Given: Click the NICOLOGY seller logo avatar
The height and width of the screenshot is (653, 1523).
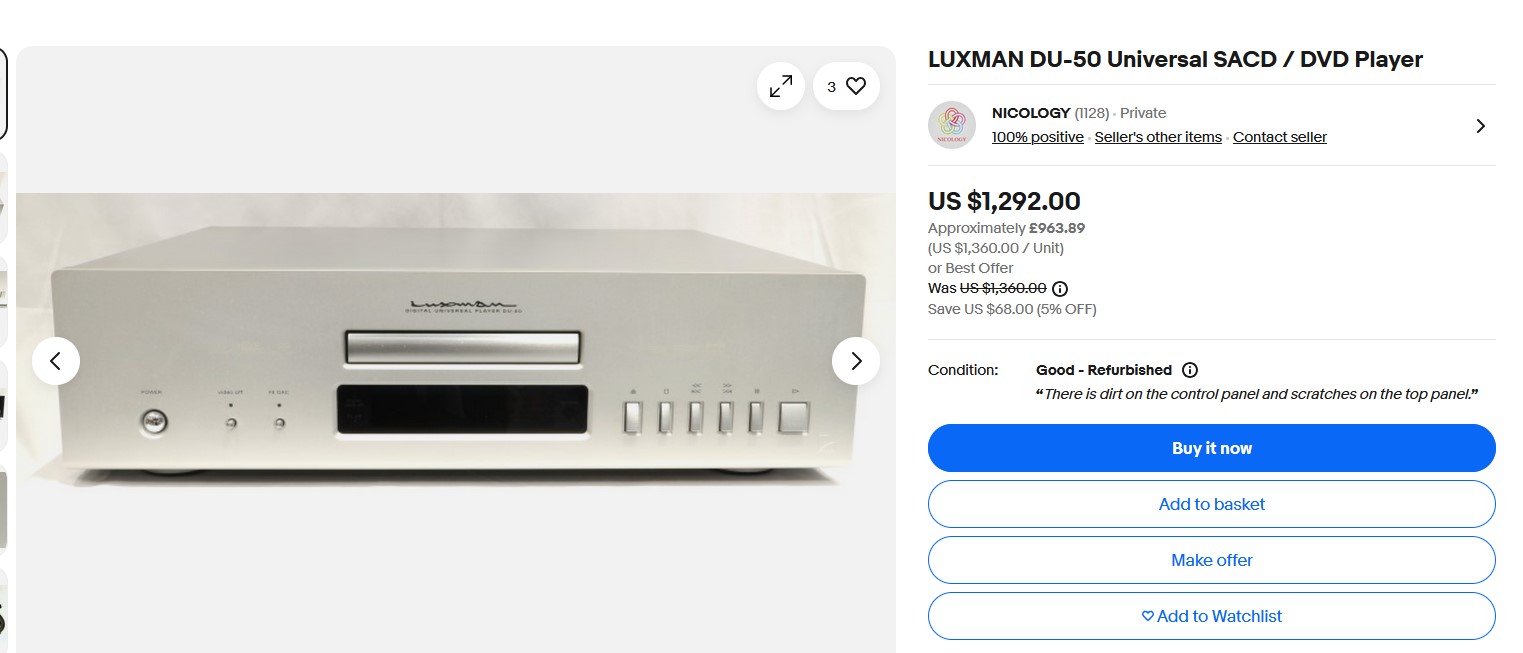Looking at the screenshot, I should [x=951, y=125].
